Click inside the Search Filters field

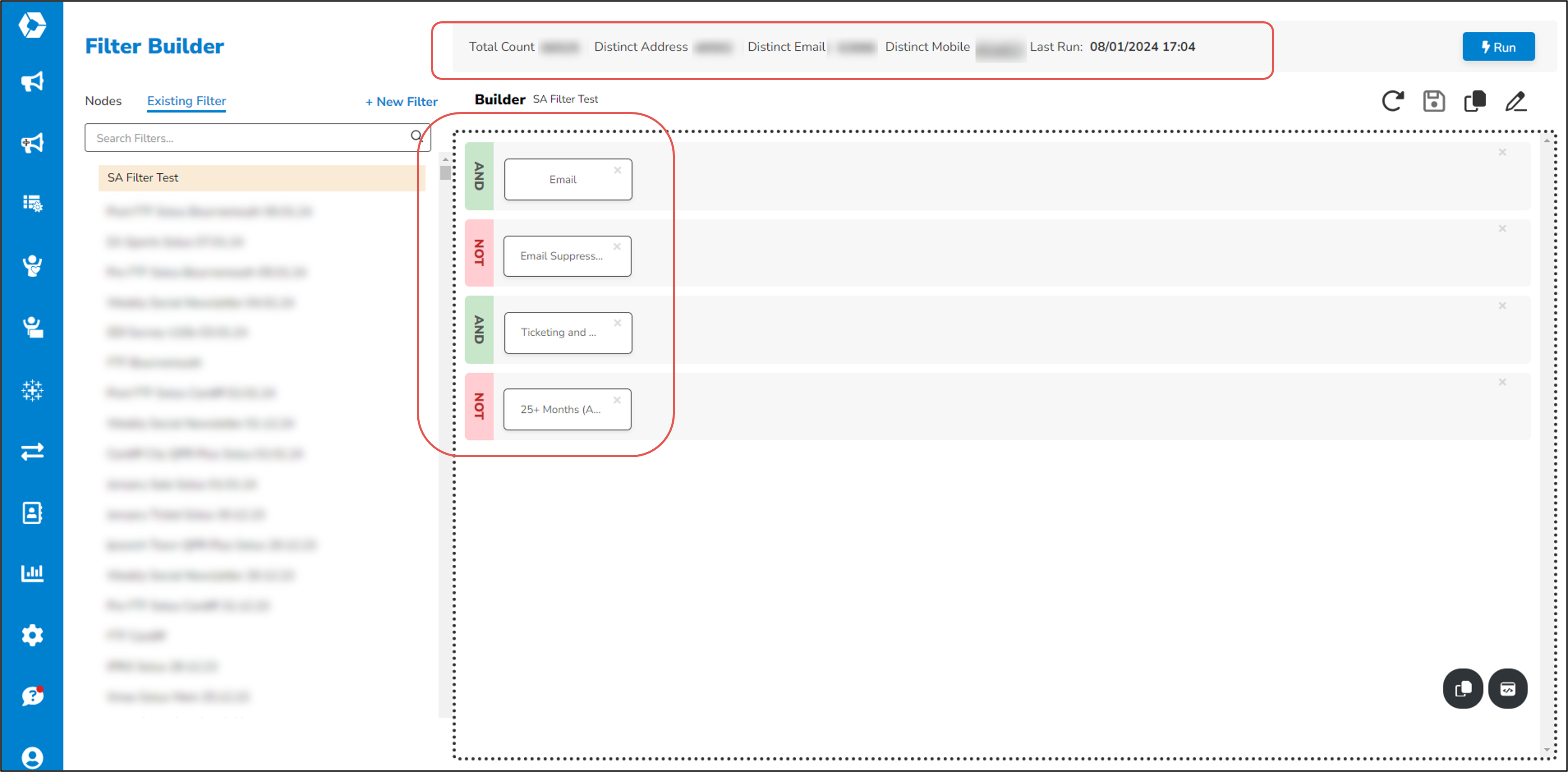(x=243, y=138)
